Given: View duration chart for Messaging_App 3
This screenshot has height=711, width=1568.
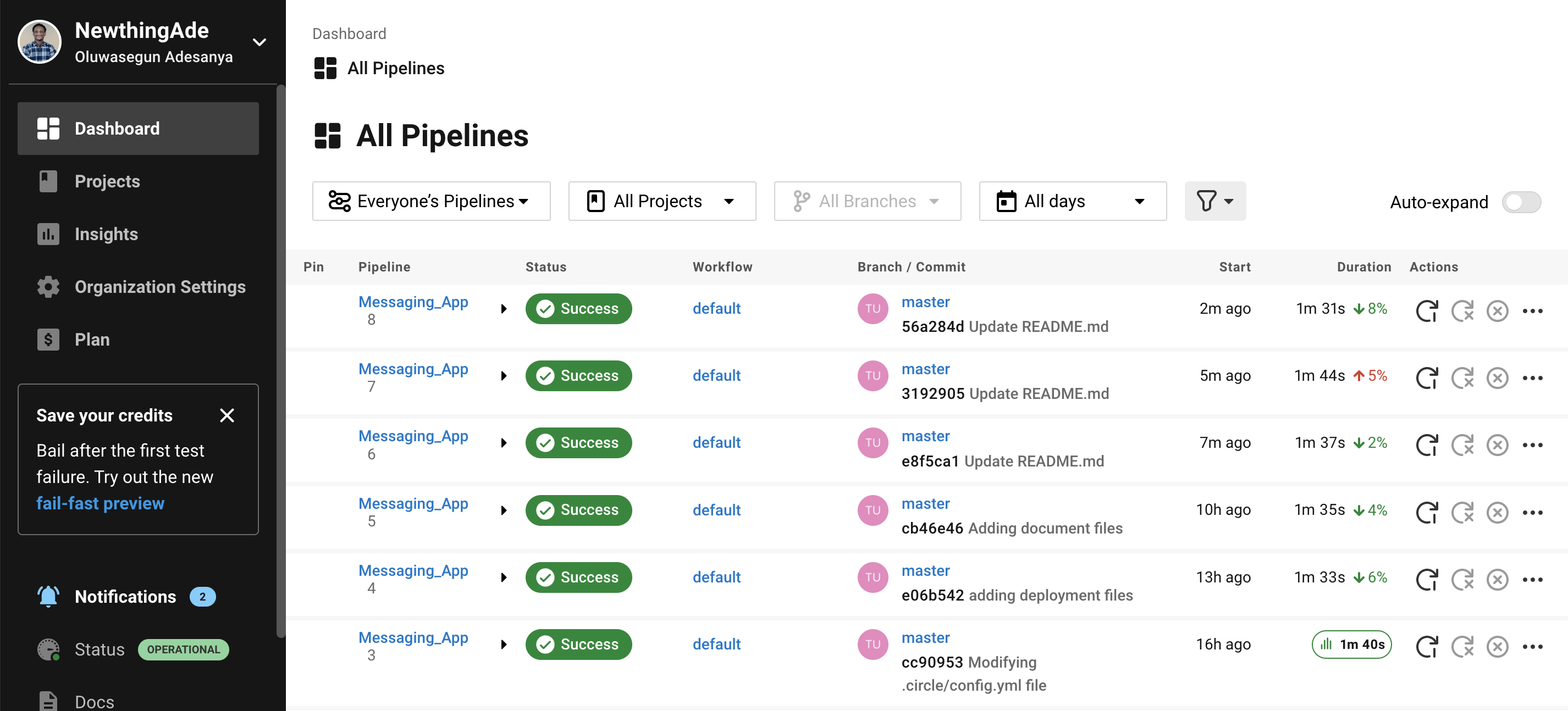Looking at the screenshot, I should pyautogui.click(x=1351, y=644).
